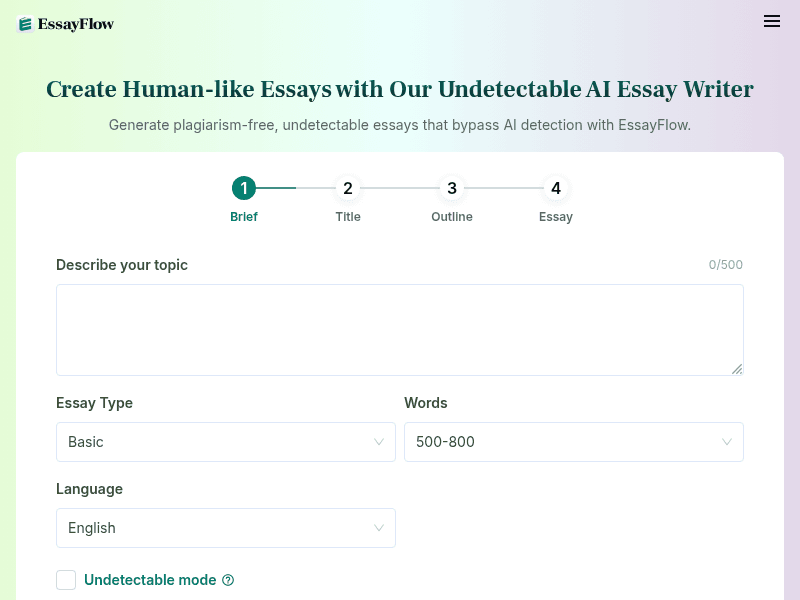
Task: Click the Undetectable mode label
Action: pyautogui.click(x=150, y=580)
